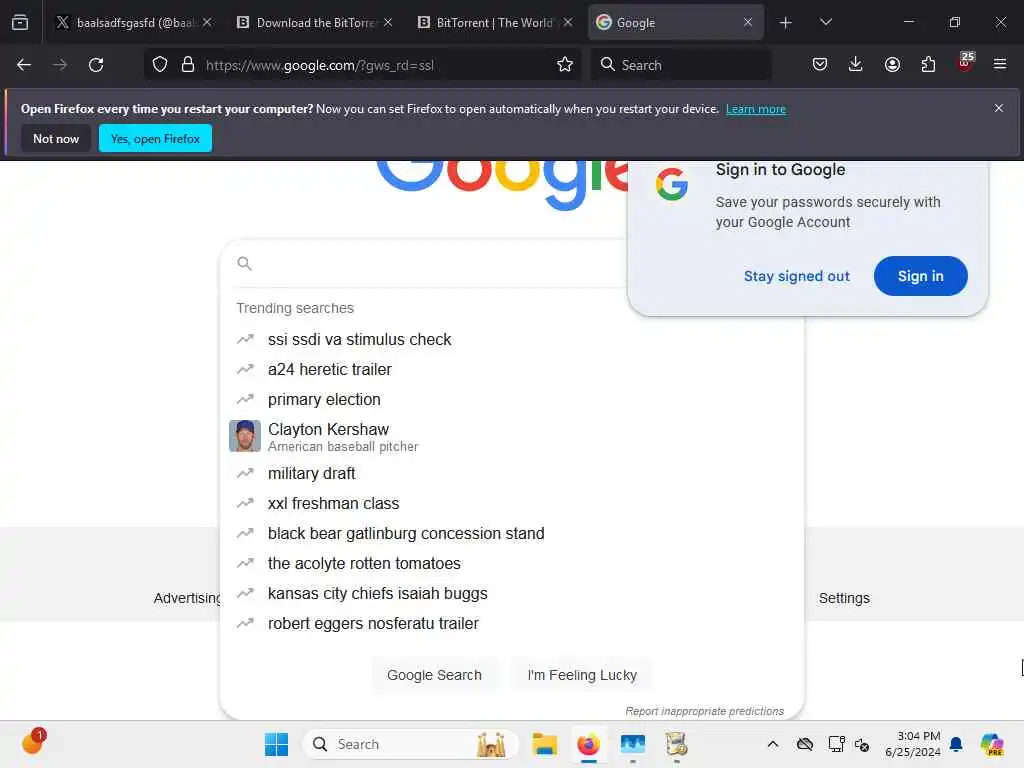
Task: Dismiss the Firefox startup notification bar
Action: pyautogui.click(x=999, y=108)
